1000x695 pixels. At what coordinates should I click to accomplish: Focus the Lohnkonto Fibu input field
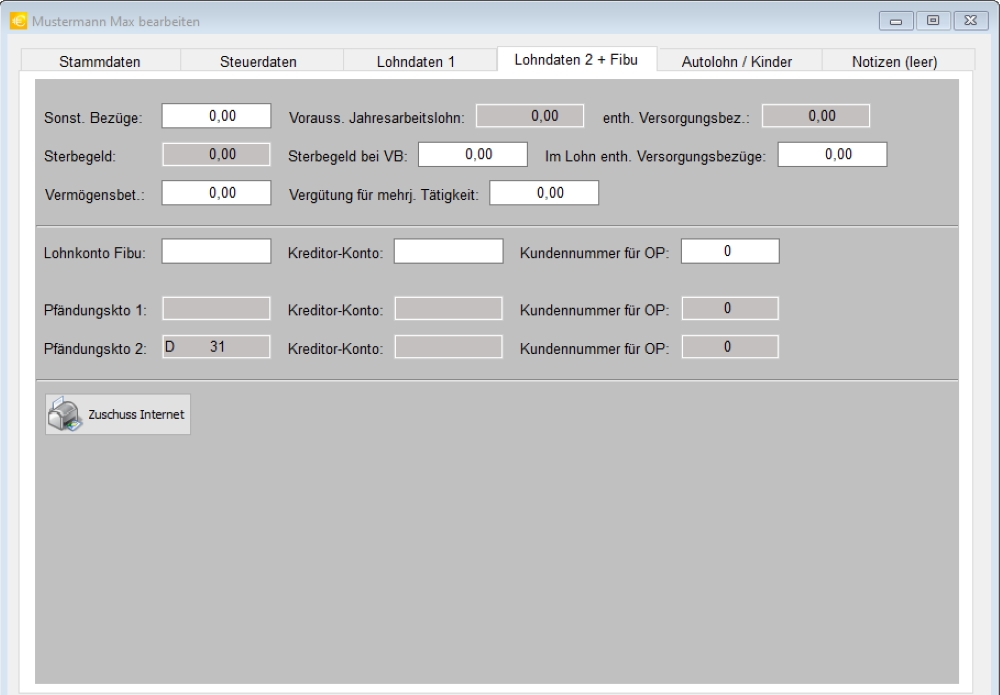pos(216,251)
